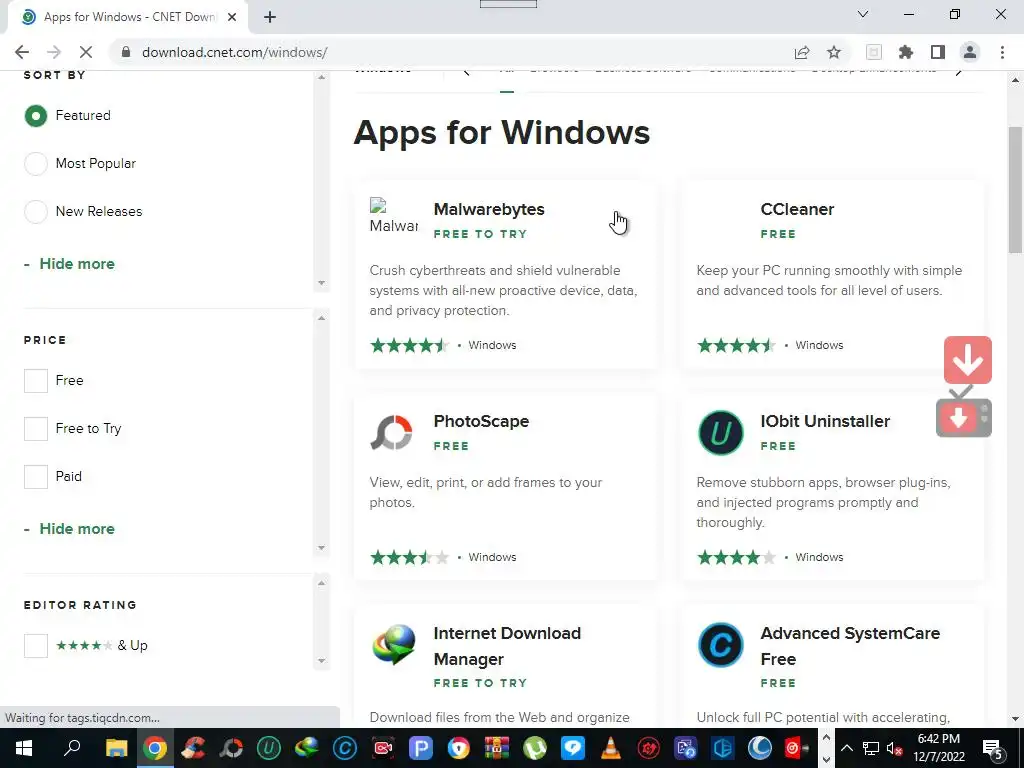Click Editor Rating panel scroll down arrow

321,661
